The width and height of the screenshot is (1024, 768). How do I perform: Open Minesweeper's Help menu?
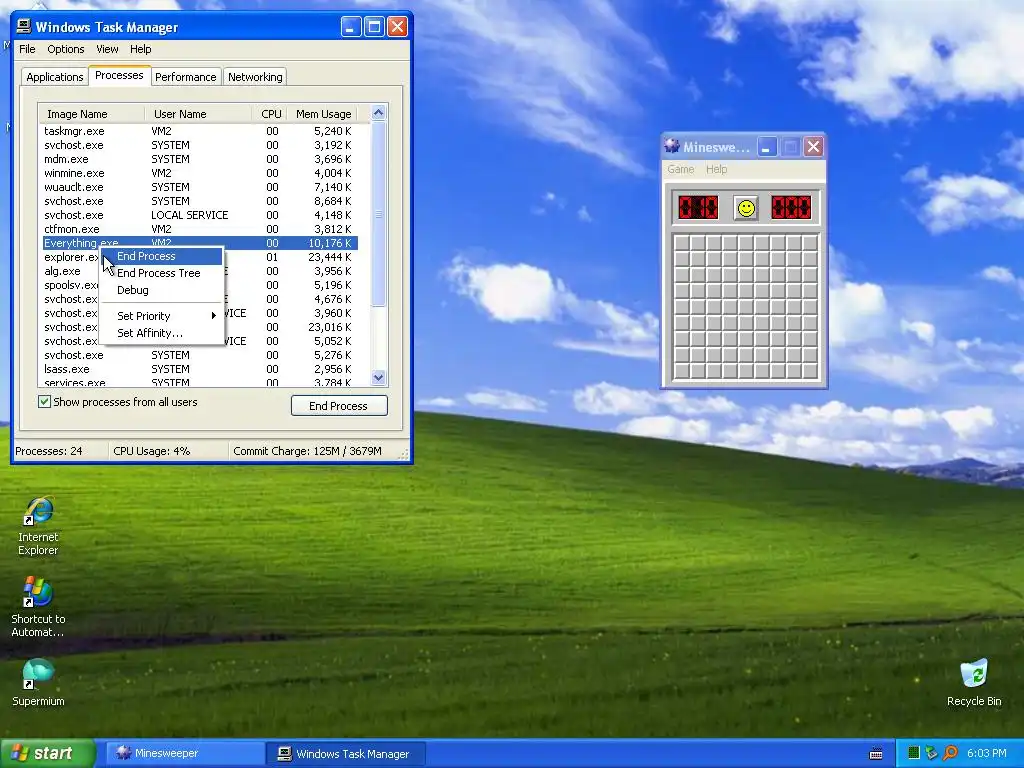point(716,169)
